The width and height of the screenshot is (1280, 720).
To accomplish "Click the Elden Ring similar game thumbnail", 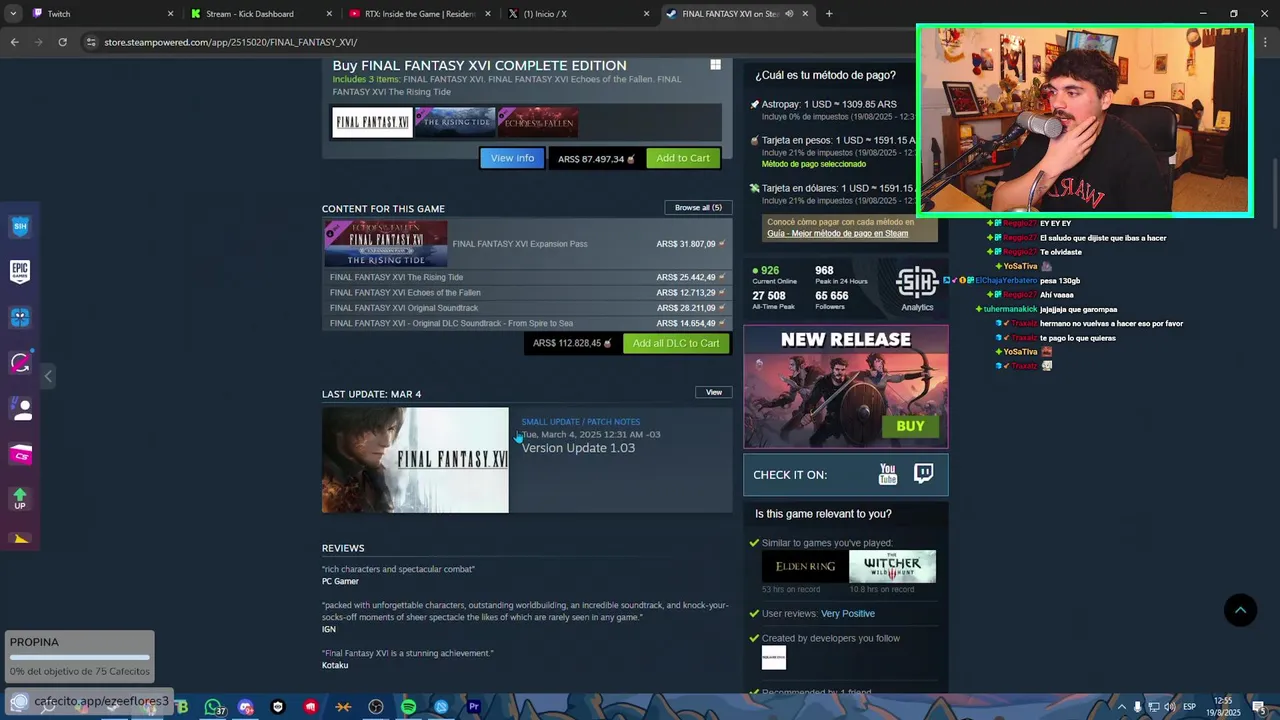I will pyautogui.click(x=805, y=566).
